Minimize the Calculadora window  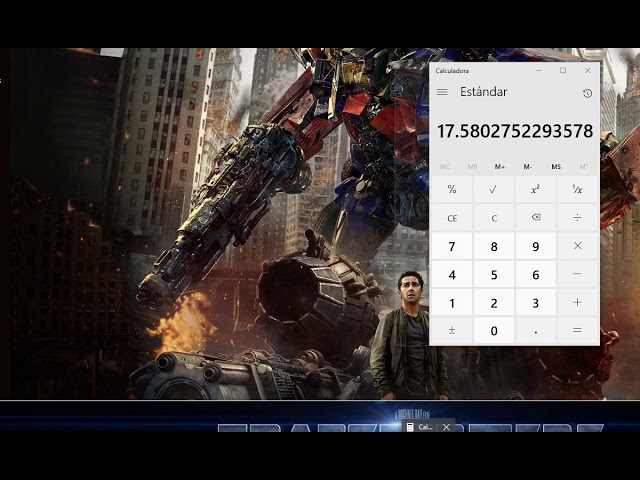tap(539, 71)
